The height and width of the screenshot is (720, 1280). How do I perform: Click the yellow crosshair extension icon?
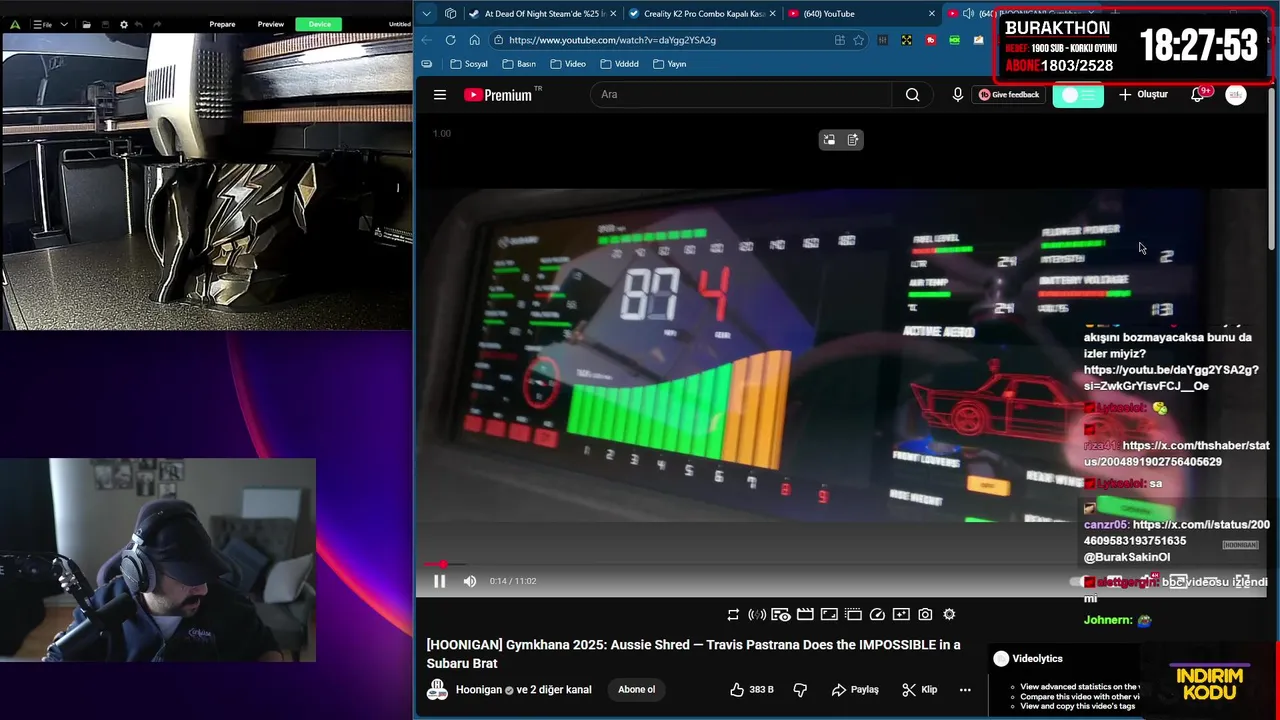pos(906,40)
